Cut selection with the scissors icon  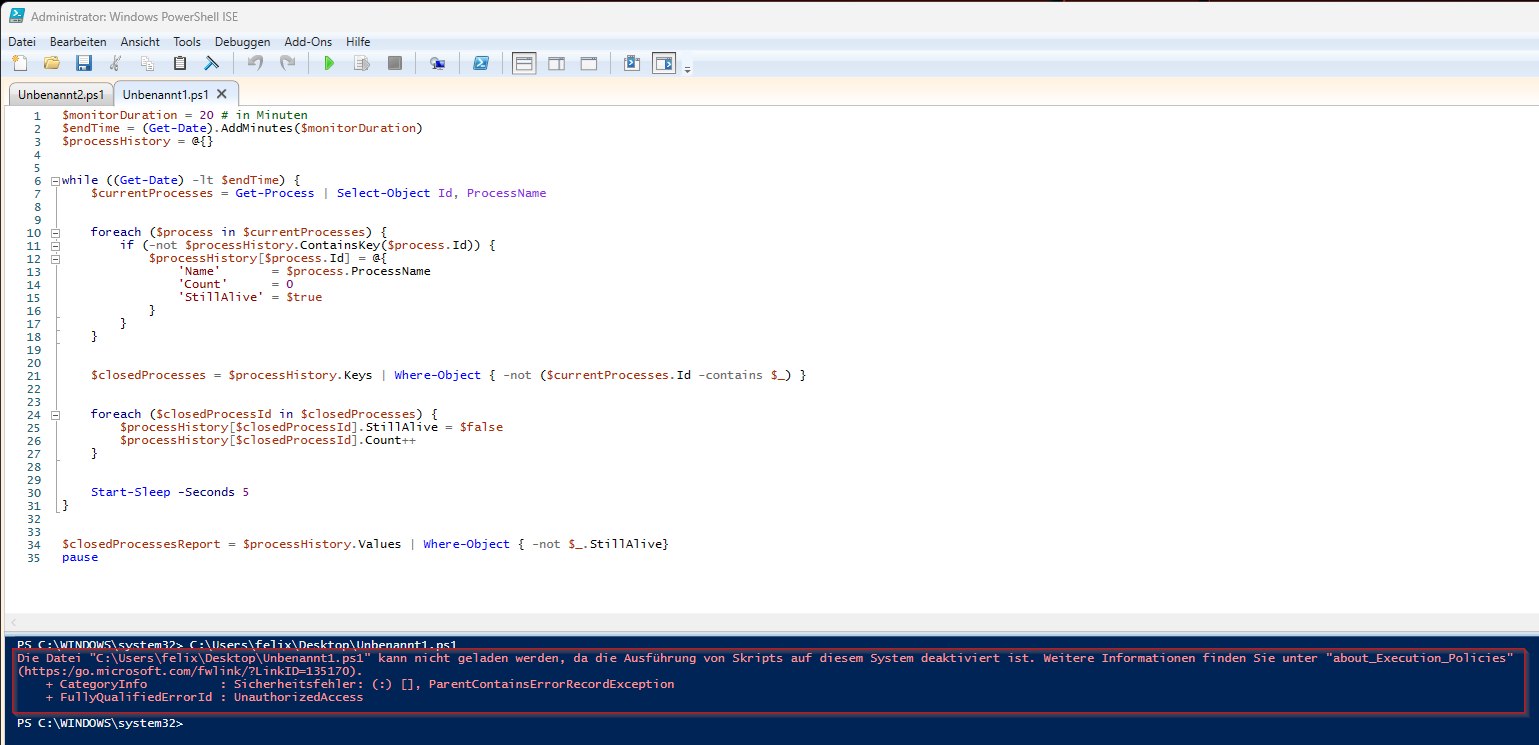(x=116, y=64)
